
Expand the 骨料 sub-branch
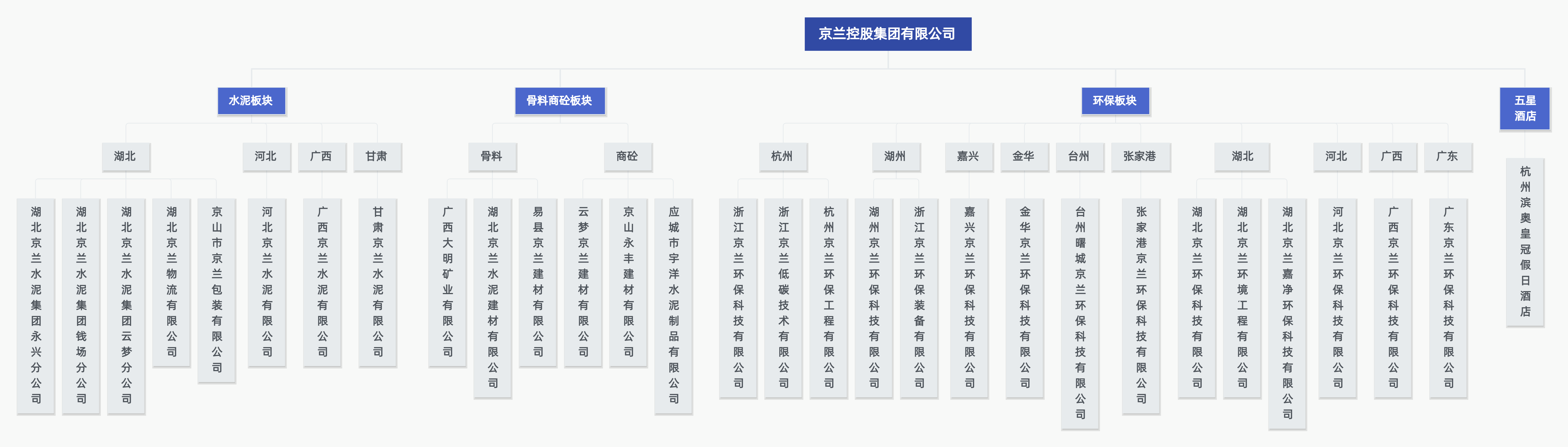493,157
